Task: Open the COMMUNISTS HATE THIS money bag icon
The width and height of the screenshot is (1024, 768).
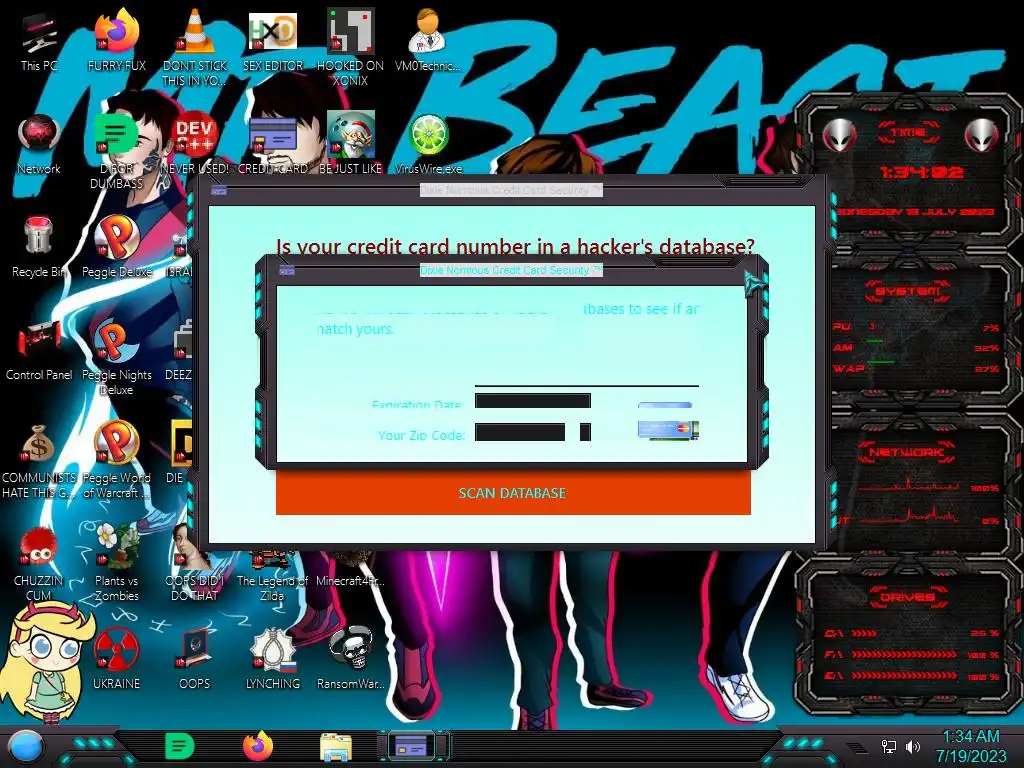Action: 39,460
